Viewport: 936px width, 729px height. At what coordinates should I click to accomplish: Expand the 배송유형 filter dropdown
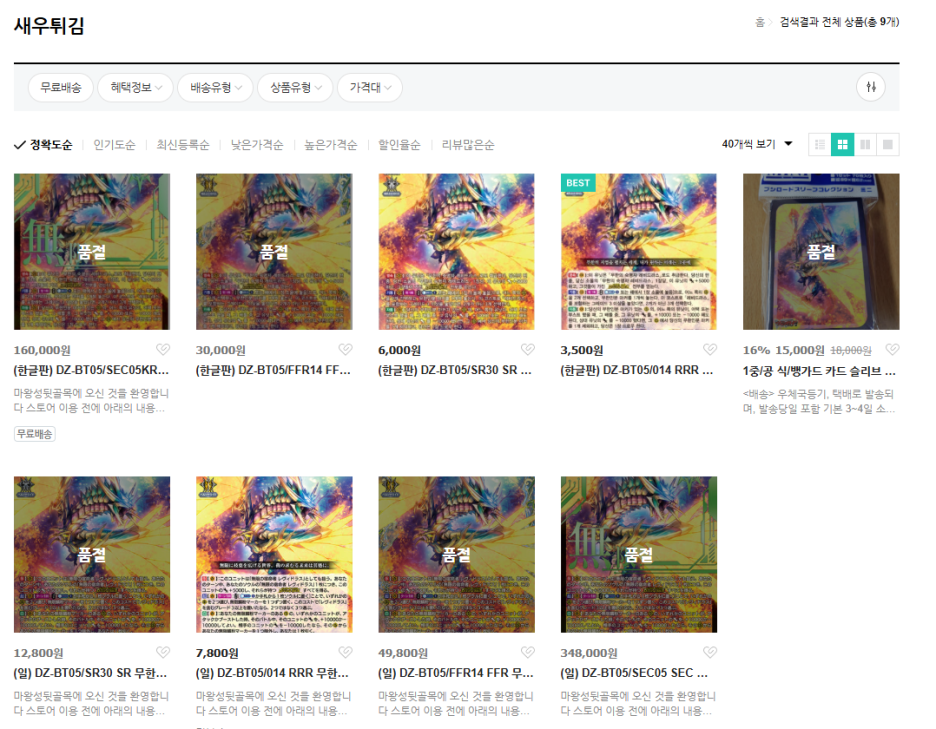(x=215, y=87)
